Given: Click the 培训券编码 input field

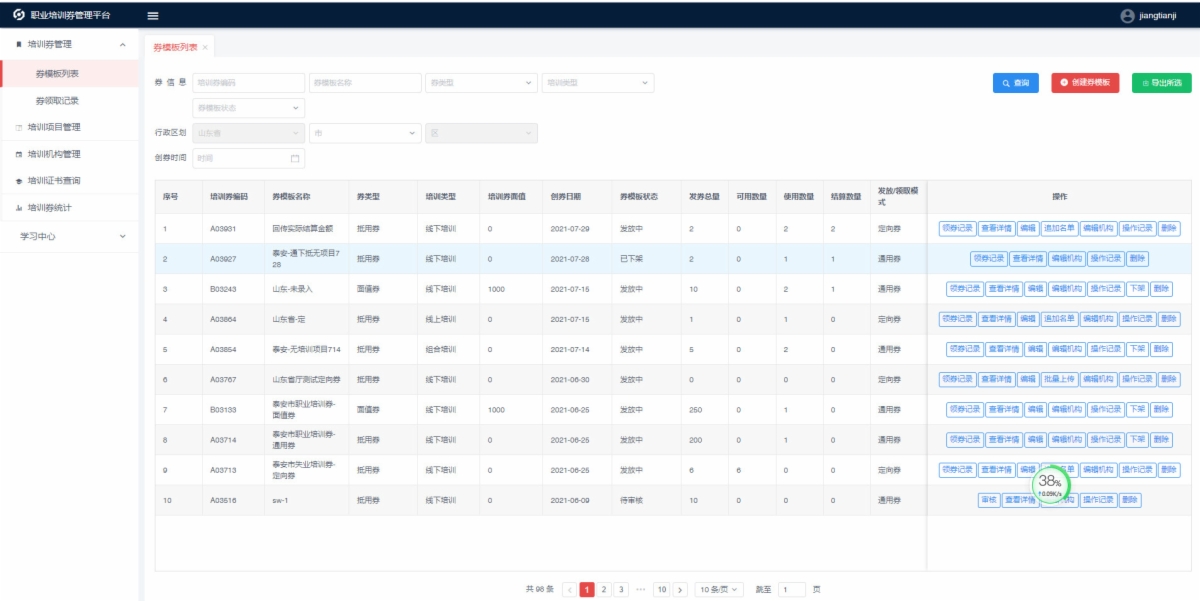Looking at the screenshot, I should click(248, 83).
